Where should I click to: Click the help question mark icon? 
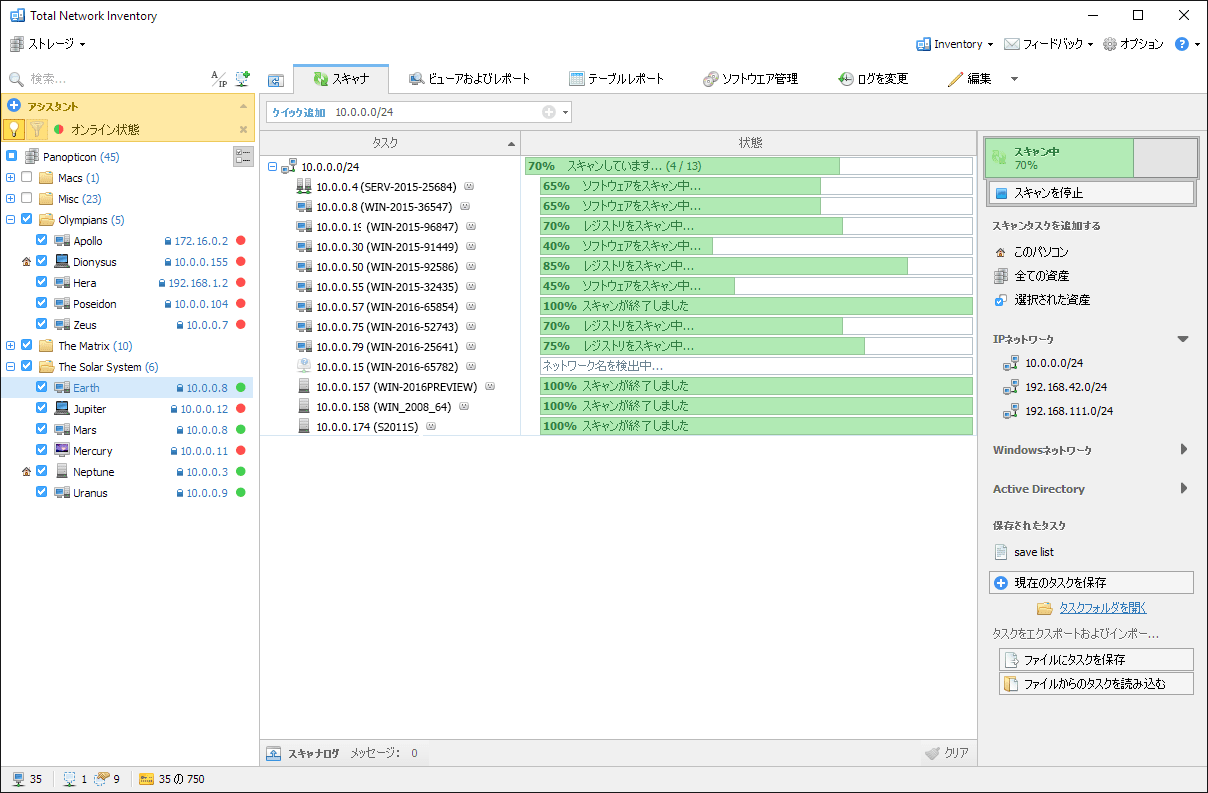tap(1181, 44)
